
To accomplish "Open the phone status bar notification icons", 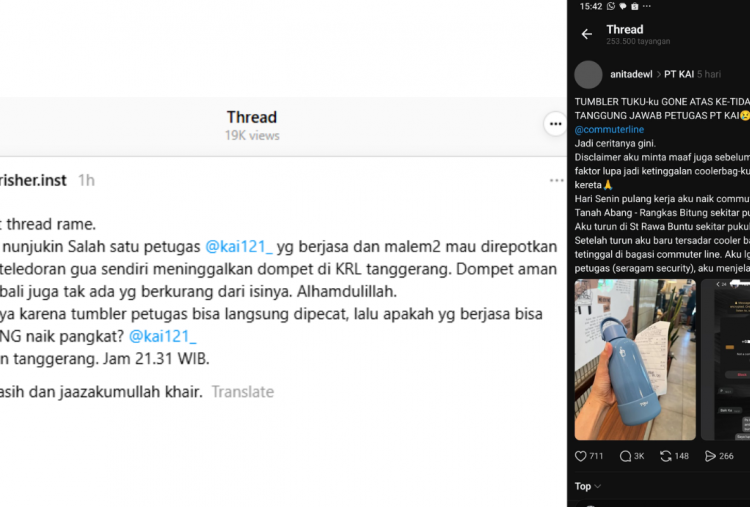I will click(x=629, y=6).
